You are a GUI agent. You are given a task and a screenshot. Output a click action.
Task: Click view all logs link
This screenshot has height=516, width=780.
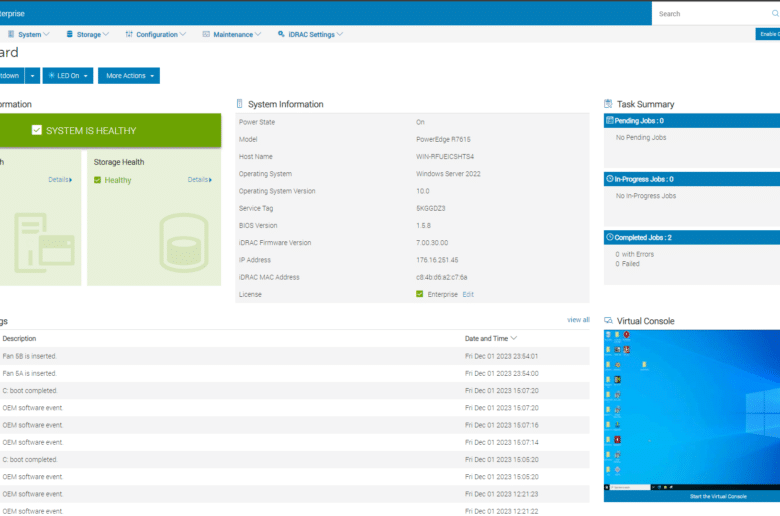click(578, 320)
